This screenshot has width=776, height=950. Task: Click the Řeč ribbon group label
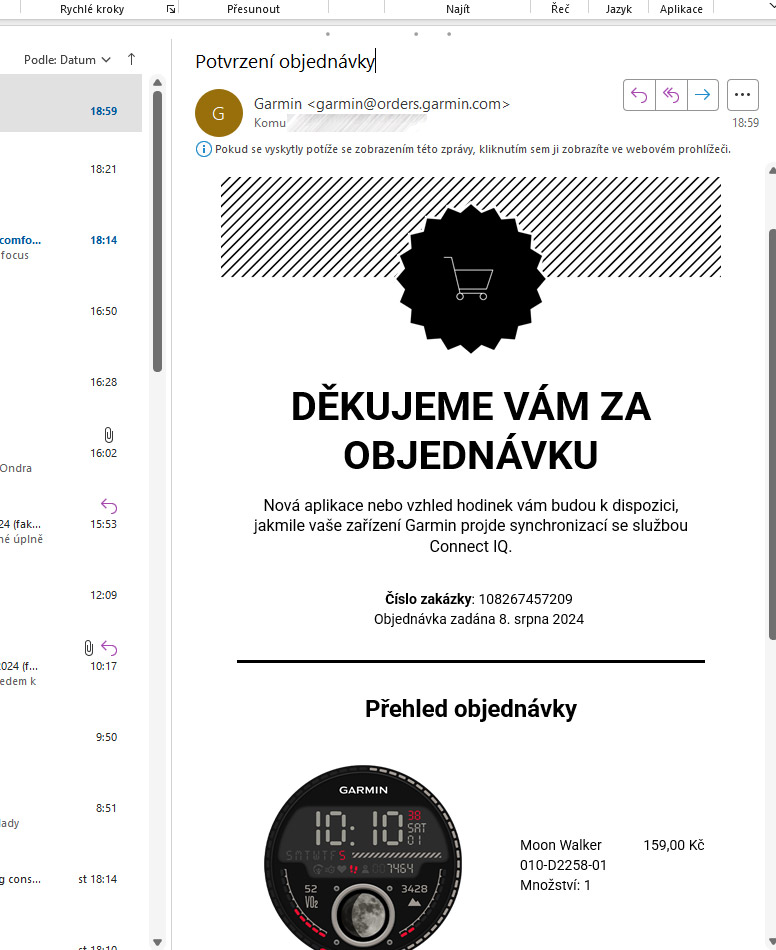click(x=560, y=9)
